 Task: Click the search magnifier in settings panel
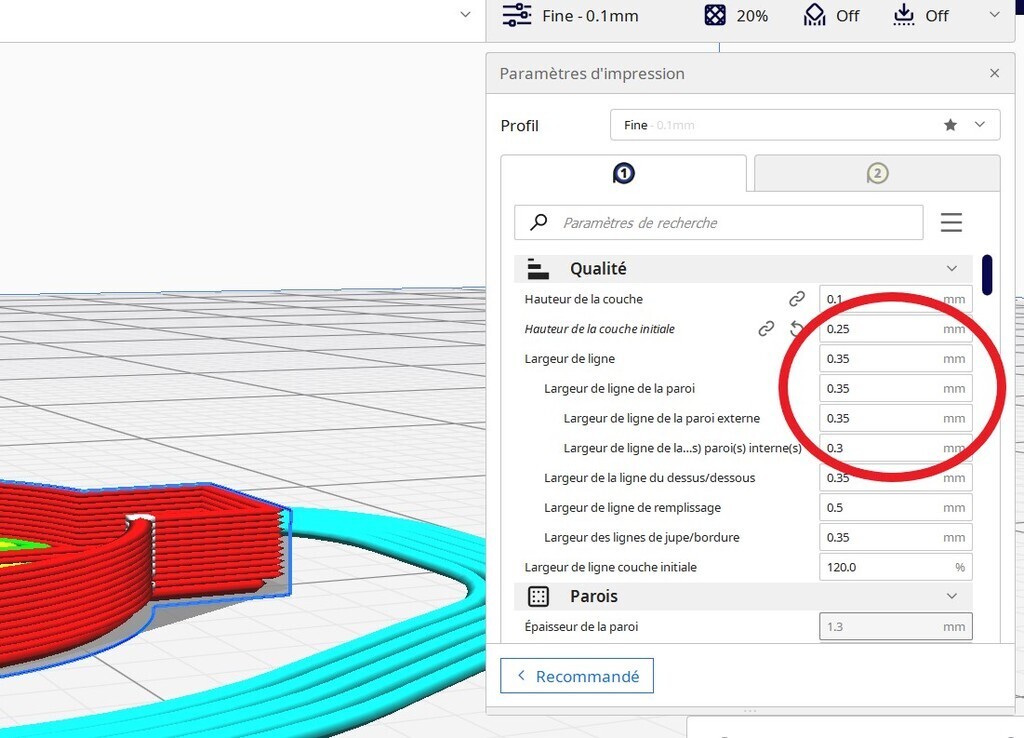point(538,222)
